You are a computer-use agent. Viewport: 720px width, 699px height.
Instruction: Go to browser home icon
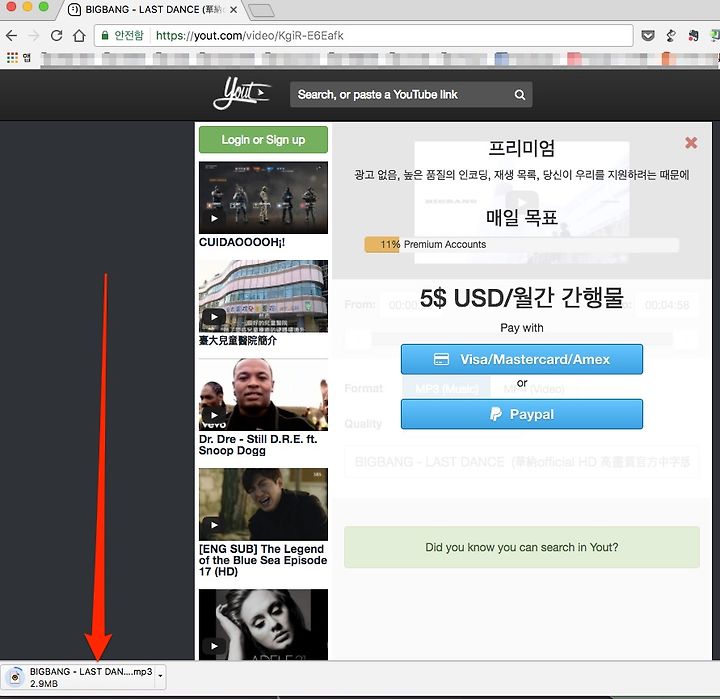[x=79, y=35]
